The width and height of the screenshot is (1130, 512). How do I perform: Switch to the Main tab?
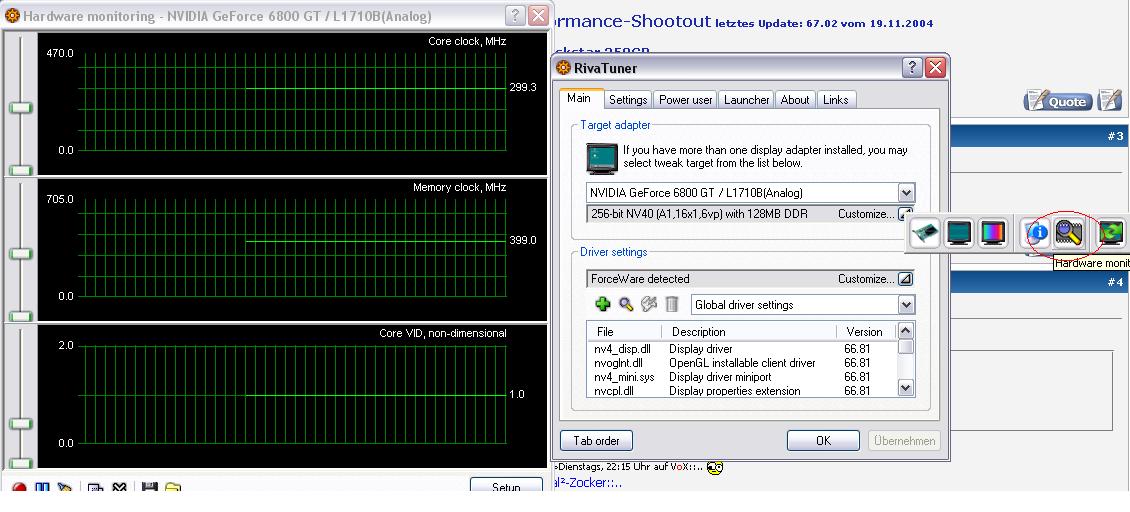[x=579, y=98]
